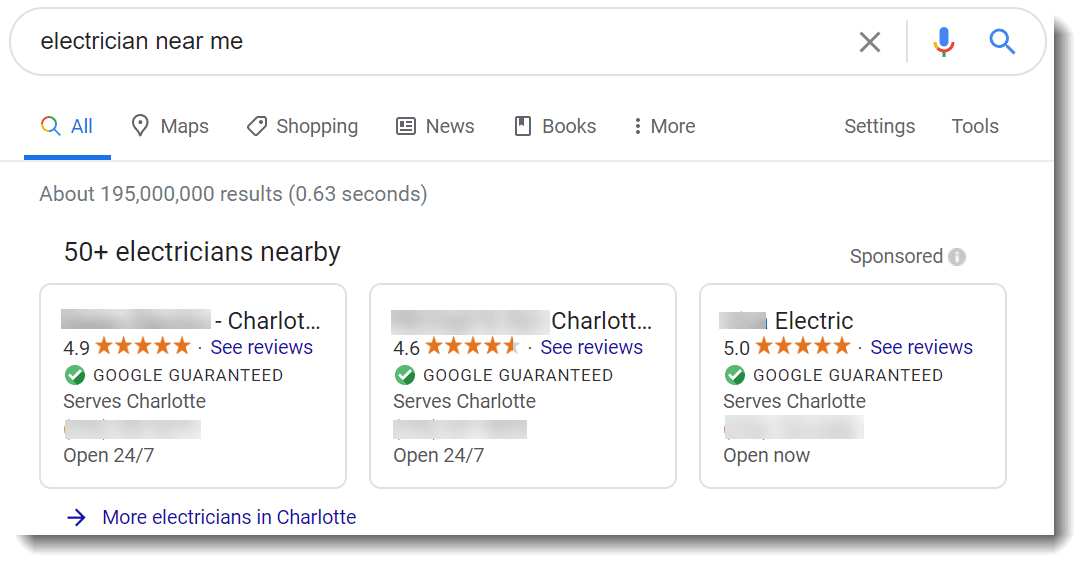This screenshot has width=1089, height=570.
Task: Start voice search with the microphone icon
Action: click(943, 42)
